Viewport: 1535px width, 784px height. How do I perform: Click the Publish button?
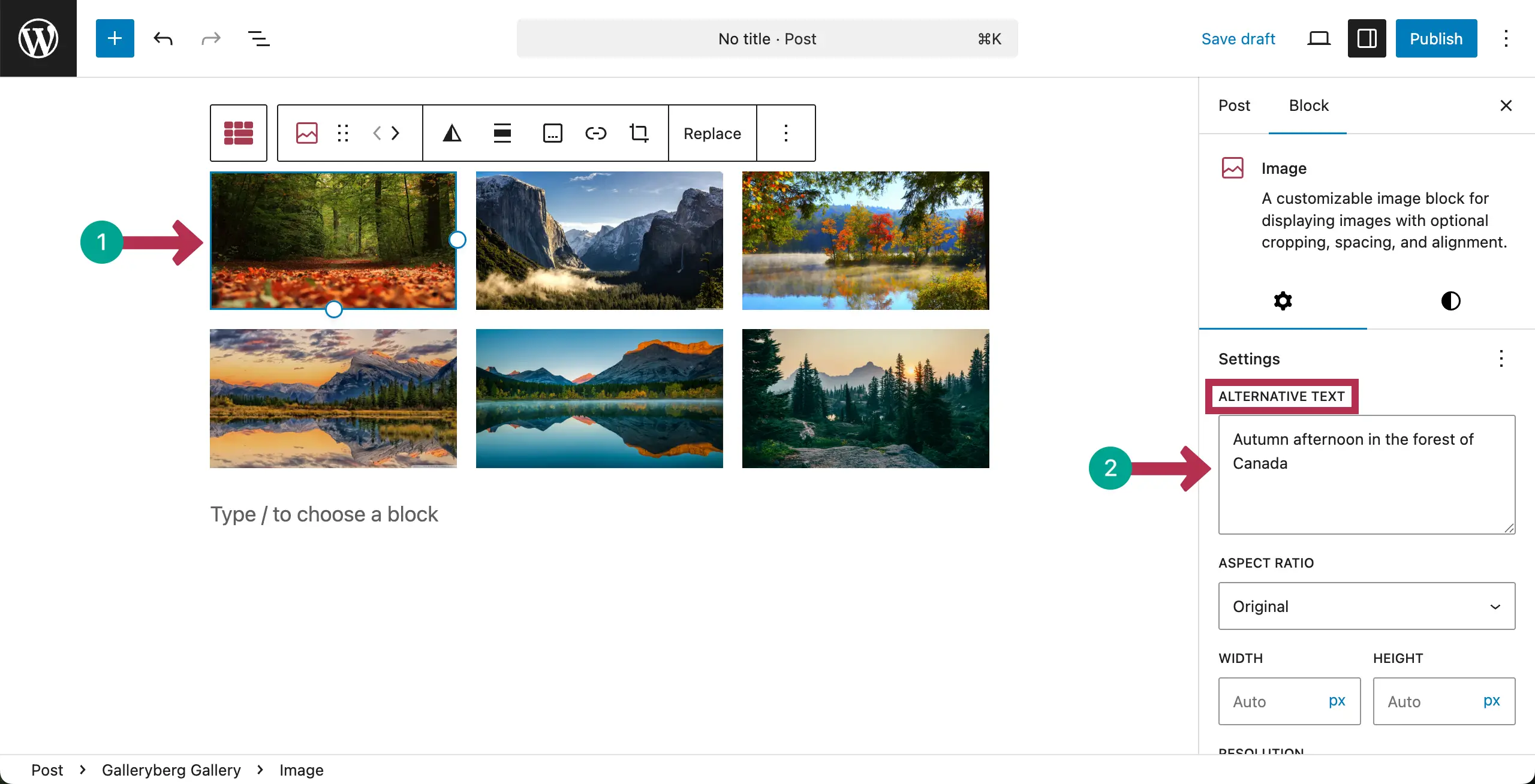pyautogui.click(x=1436, y=38)
